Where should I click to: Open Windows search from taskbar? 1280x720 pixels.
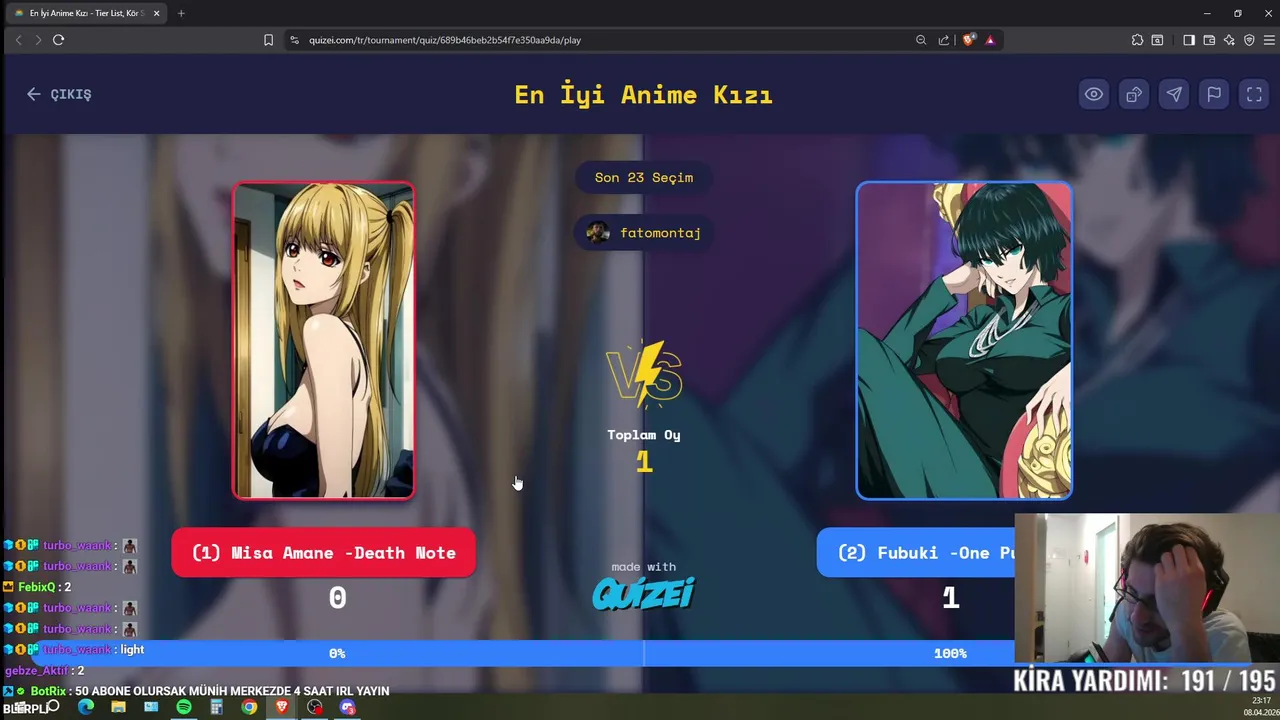[53, 707]
